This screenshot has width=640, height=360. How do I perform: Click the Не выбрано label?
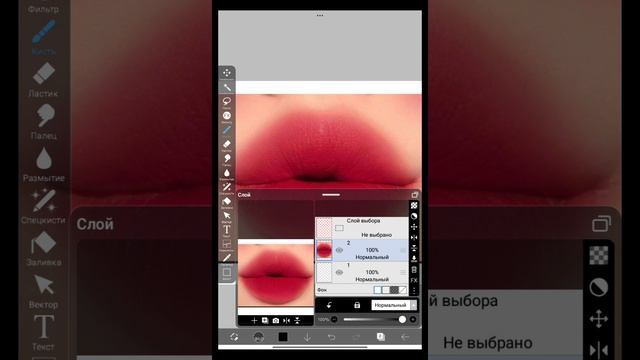coord(376,235)
